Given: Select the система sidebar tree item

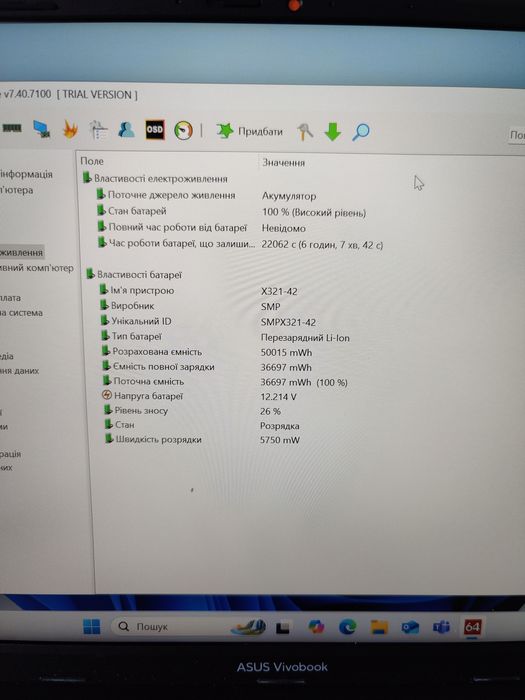Looking at the screenshot, I should [x=22, y=312].
